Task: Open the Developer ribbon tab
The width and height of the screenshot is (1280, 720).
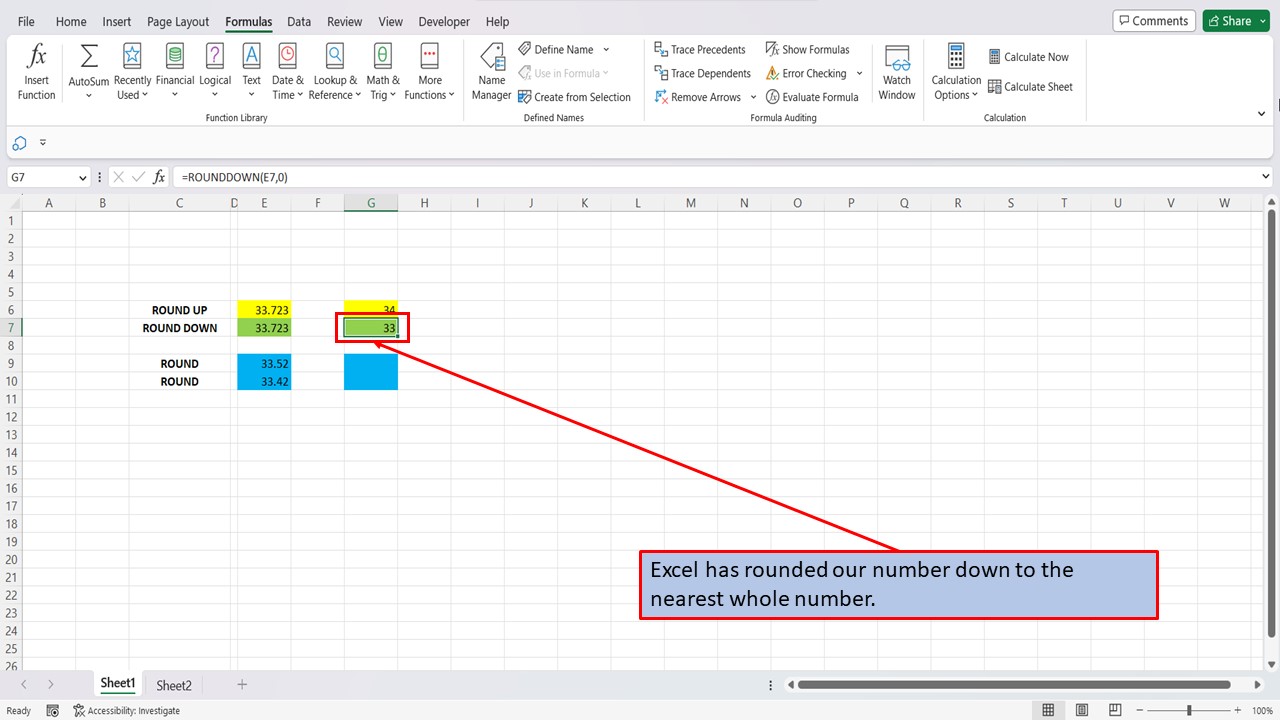Action: (443, 21)
